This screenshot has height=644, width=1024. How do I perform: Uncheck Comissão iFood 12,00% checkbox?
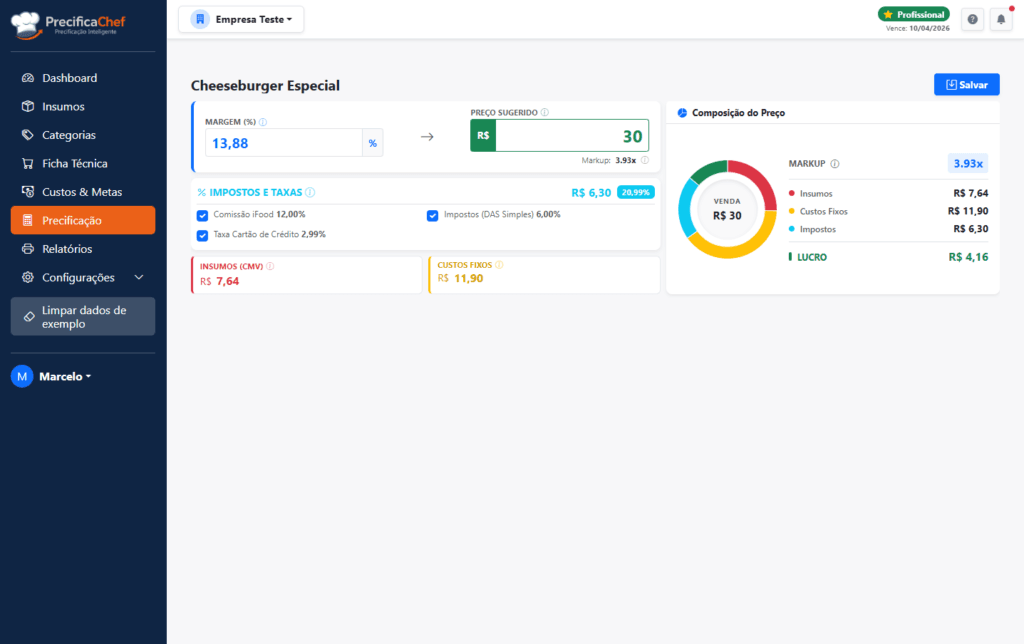click(x=202, y=216)
